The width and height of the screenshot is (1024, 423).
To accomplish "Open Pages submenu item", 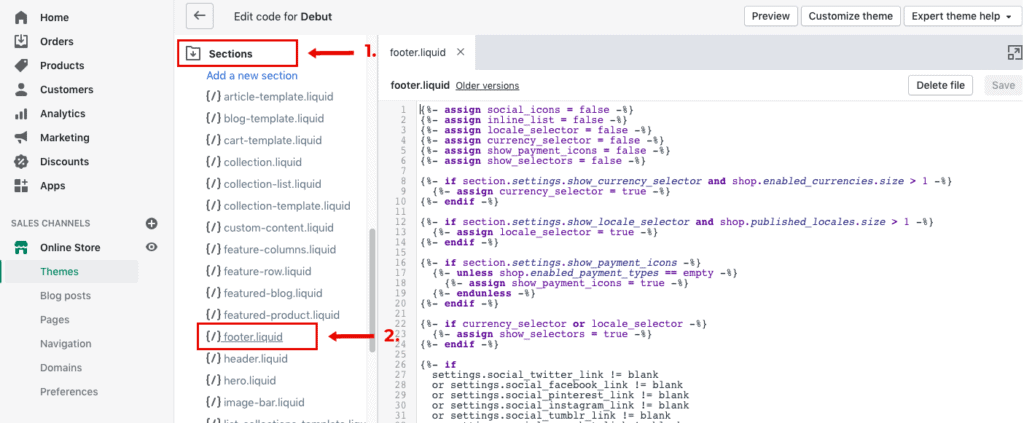I will click(x=55, y=320).
